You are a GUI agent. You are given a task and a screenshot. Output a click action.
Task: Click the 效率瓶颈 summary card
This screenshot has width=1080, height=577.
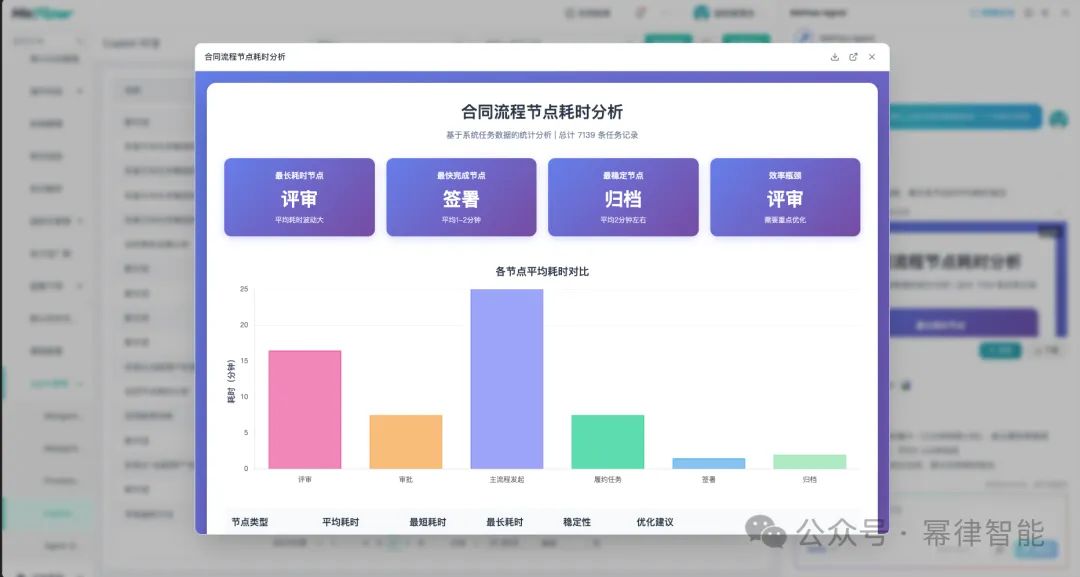tap(785, 198)
